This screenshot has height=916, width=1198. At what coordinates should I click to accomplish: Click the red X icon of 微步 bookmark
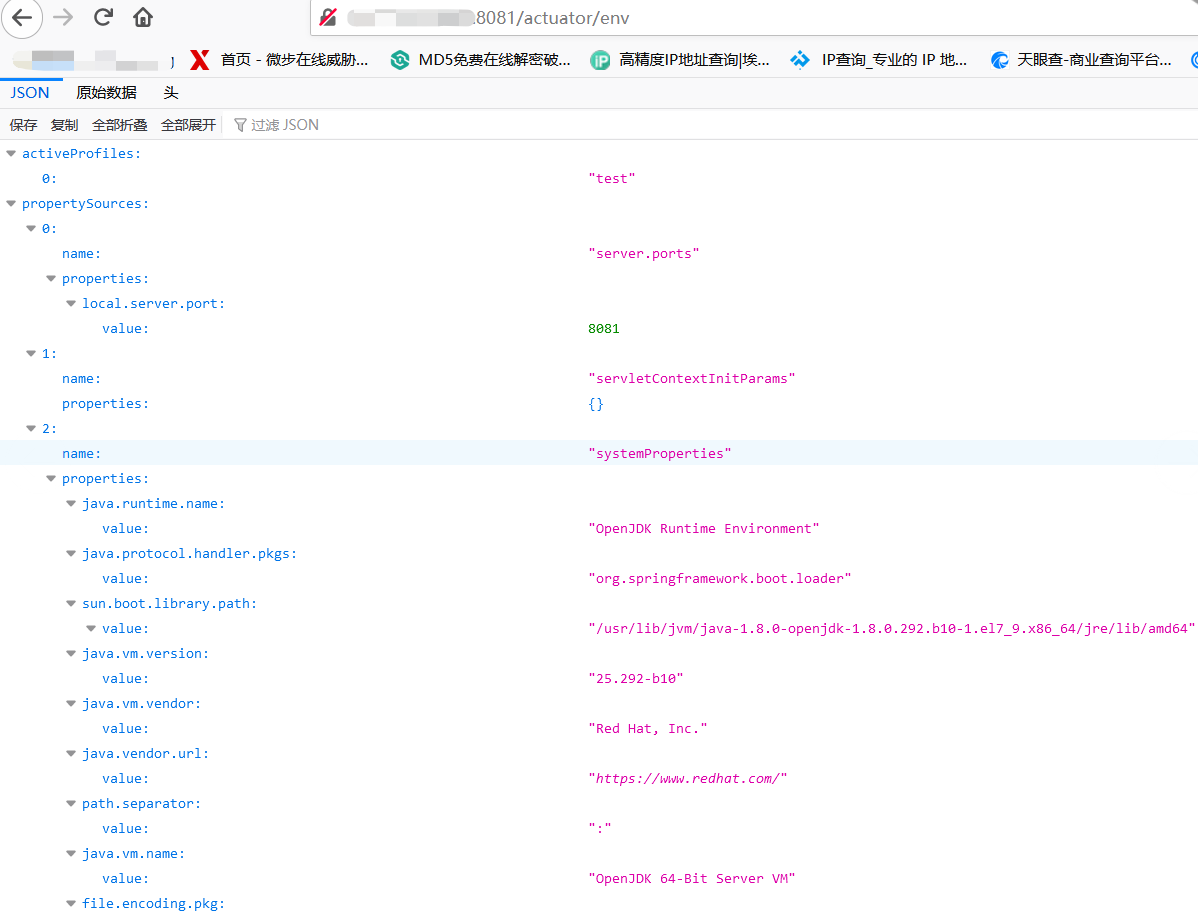(x=199, y=60)
